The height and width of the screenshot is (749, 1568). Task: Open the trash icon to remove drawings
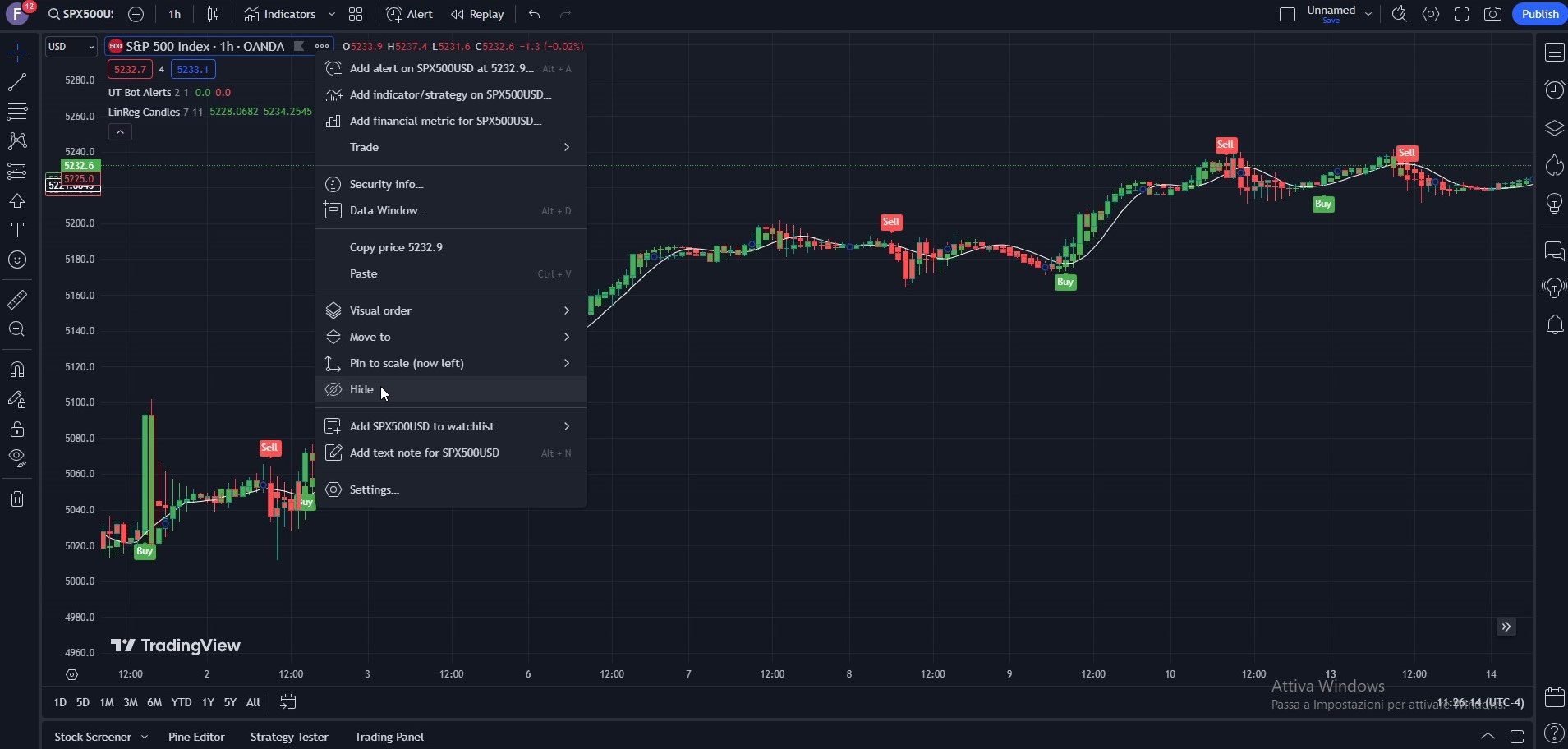point(16,499)
